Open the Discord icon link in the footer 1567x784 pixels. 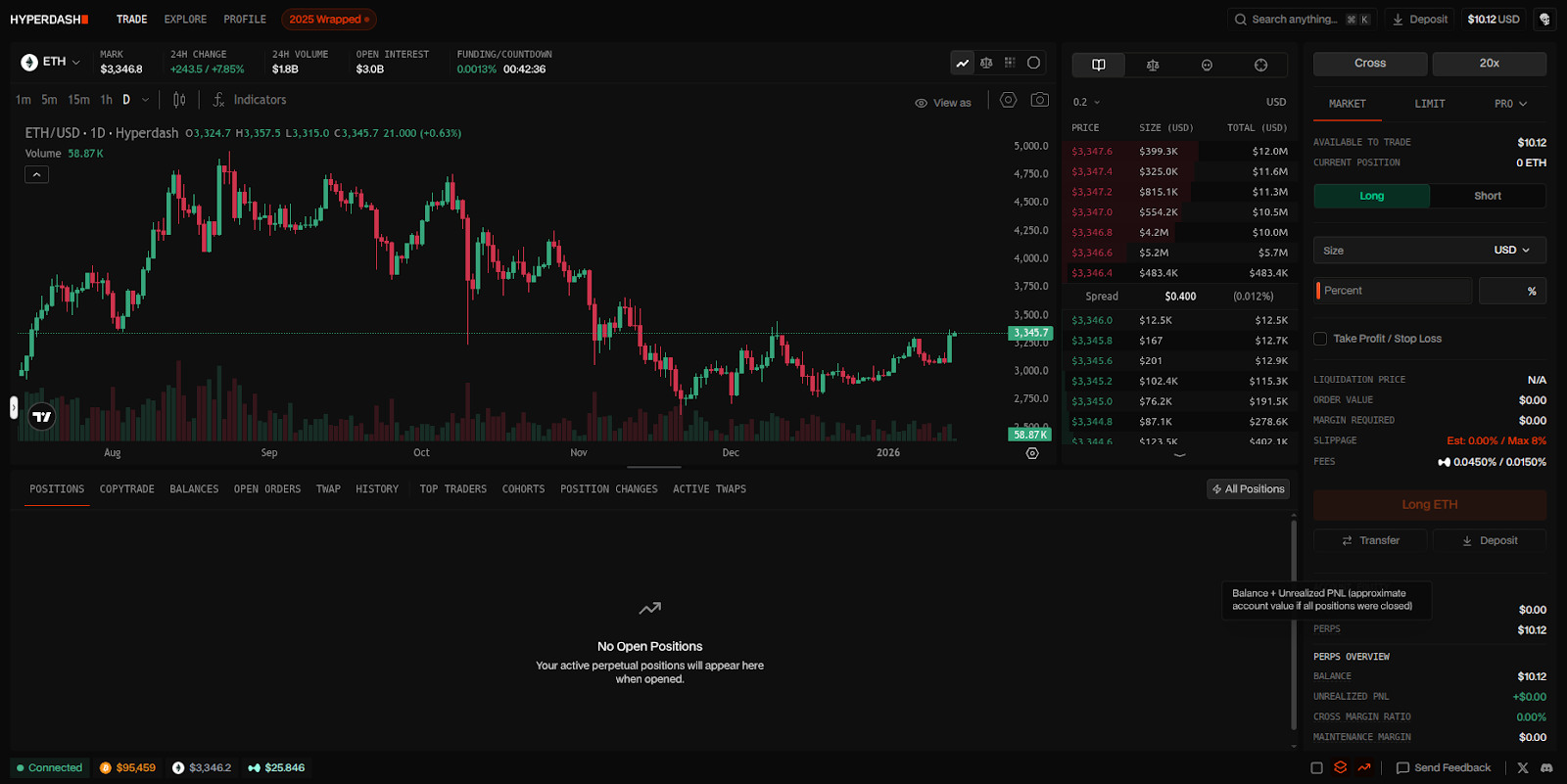(x=1546, y=768)
